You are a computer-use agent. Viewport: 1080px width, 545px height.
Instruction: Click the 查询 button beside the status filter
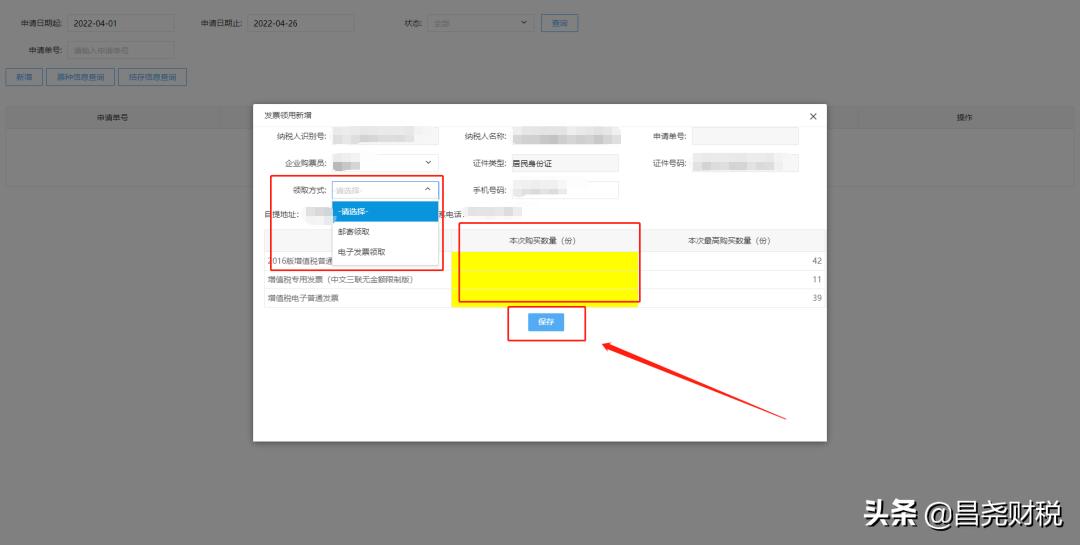[559, 23]
